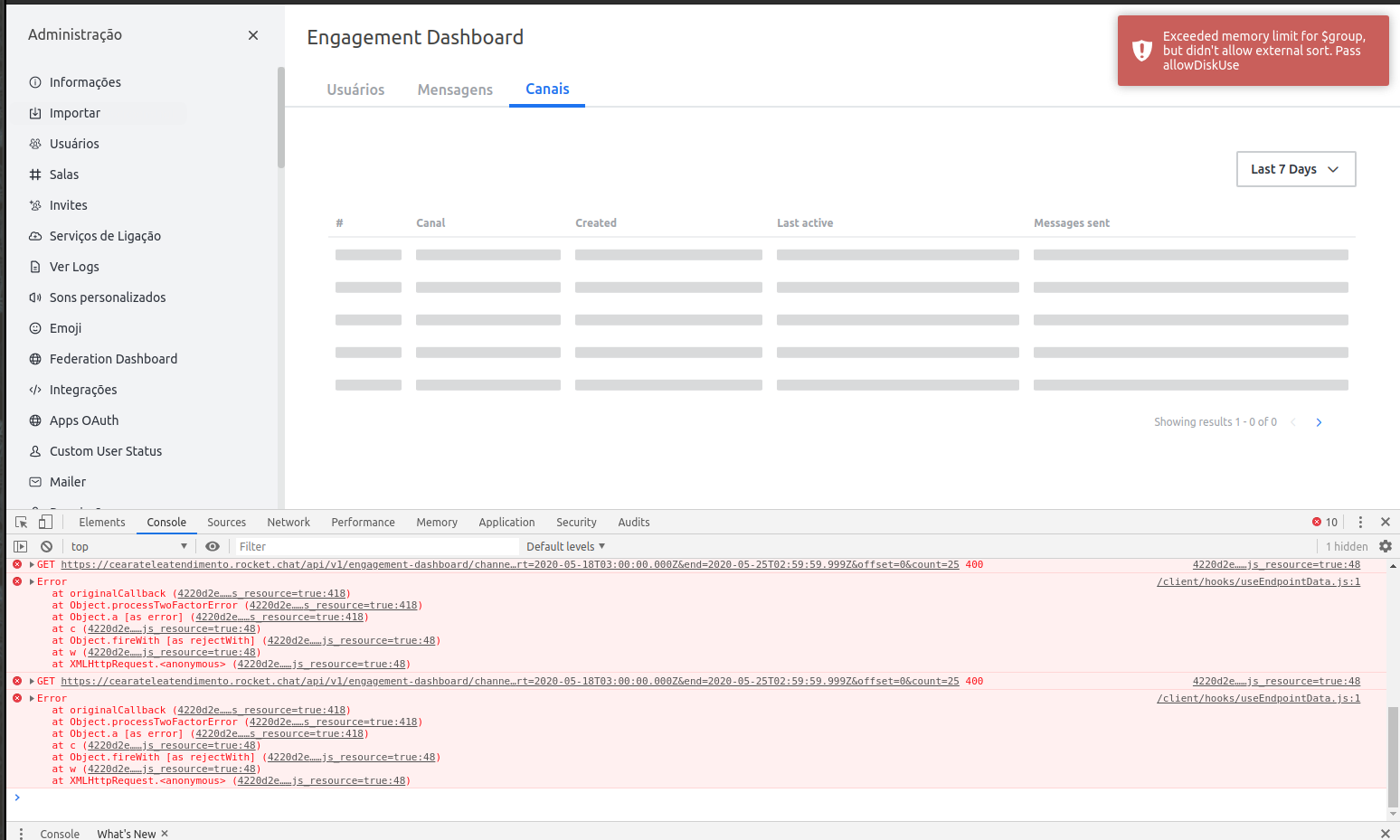Switch to the Mensagens tab
This screenshot has width=1400, height=840.
[x=455, y=90]
